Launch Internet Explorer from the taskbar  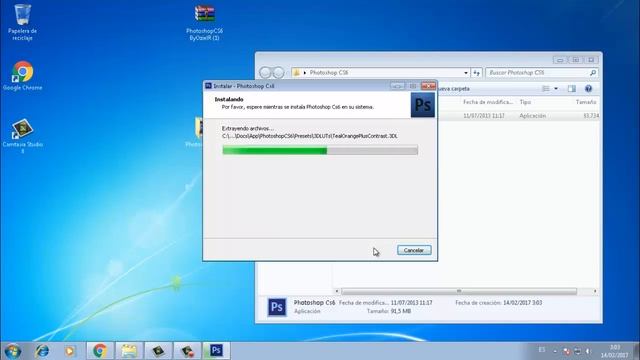pos(42,351)
